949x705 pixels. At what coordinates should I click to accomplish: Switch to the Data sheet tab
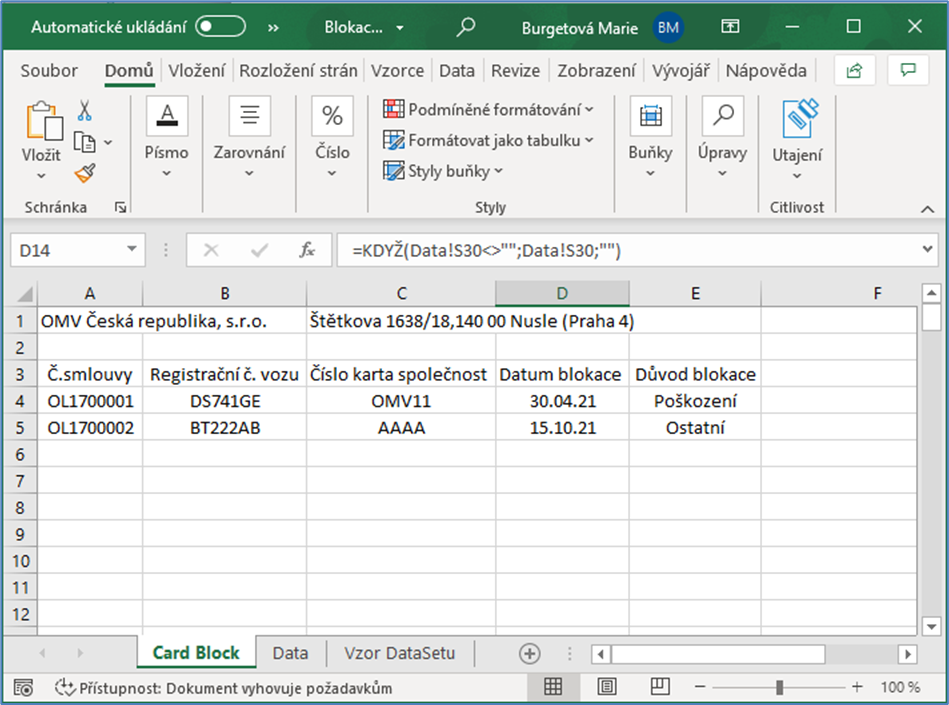290,653
